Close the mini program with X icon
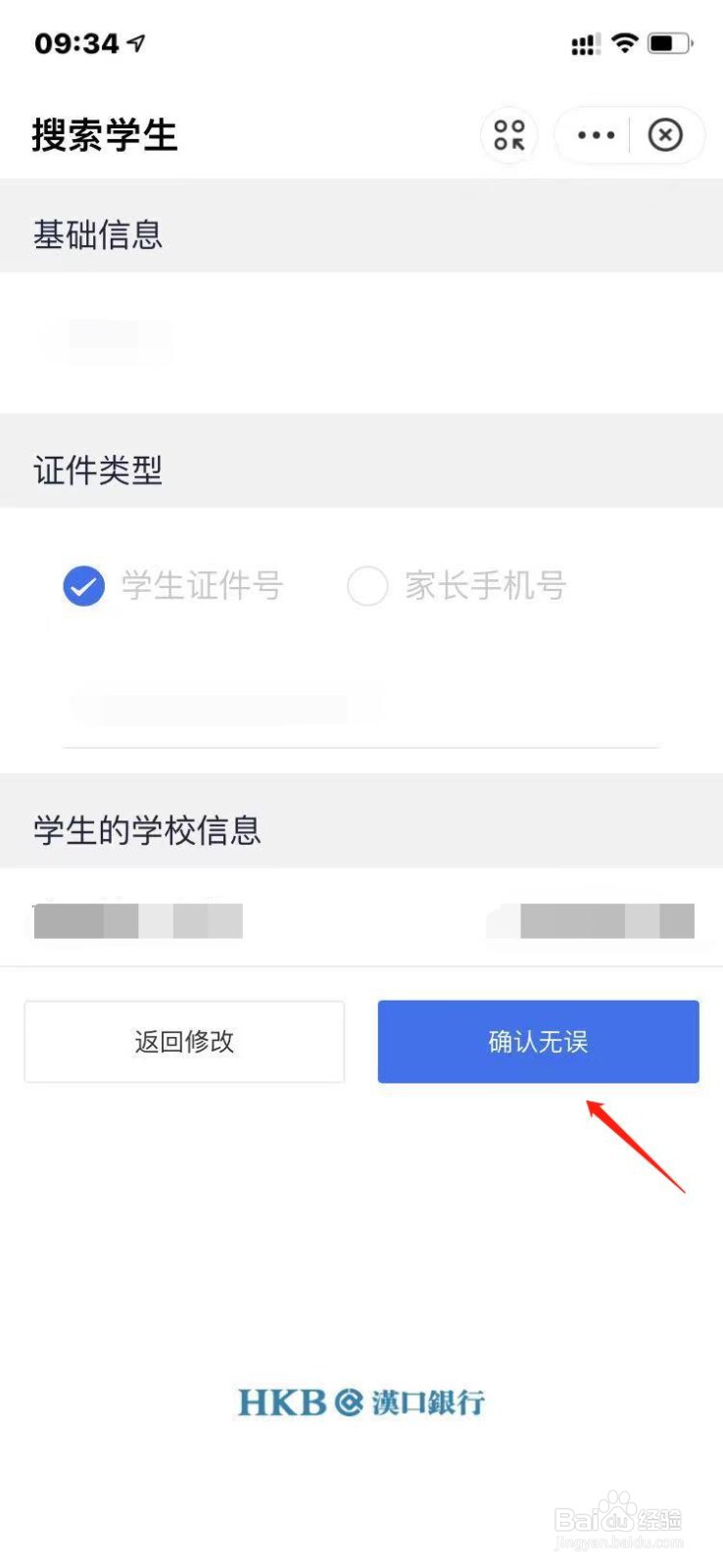 pyautogui.click(x=665, y=135)
